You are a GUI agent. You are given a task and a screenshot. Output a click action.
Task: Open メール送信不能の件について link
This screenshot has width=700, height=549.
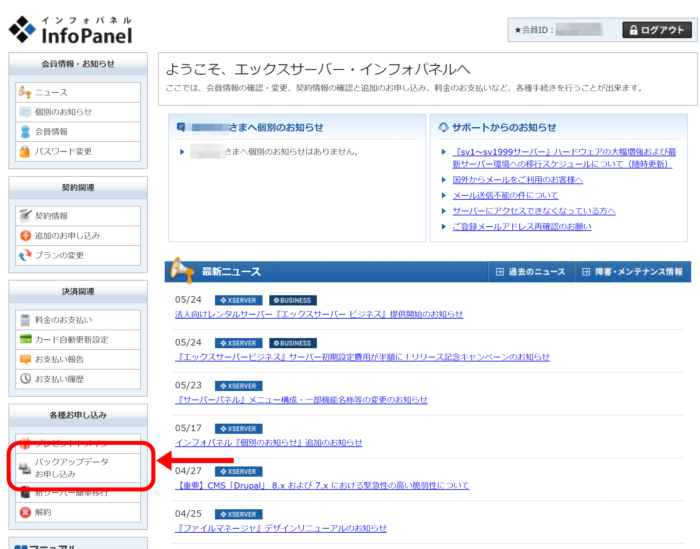(505, 195)
